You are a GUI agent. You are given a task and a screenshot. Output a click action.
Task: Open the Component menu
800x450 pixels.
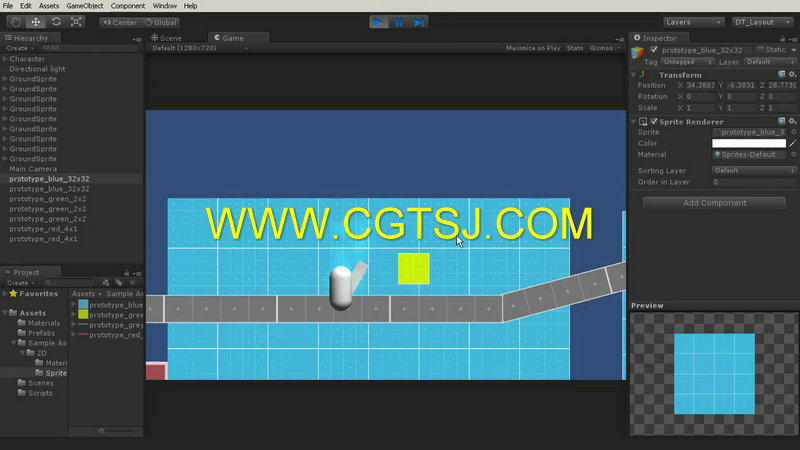tap(128, 6)
